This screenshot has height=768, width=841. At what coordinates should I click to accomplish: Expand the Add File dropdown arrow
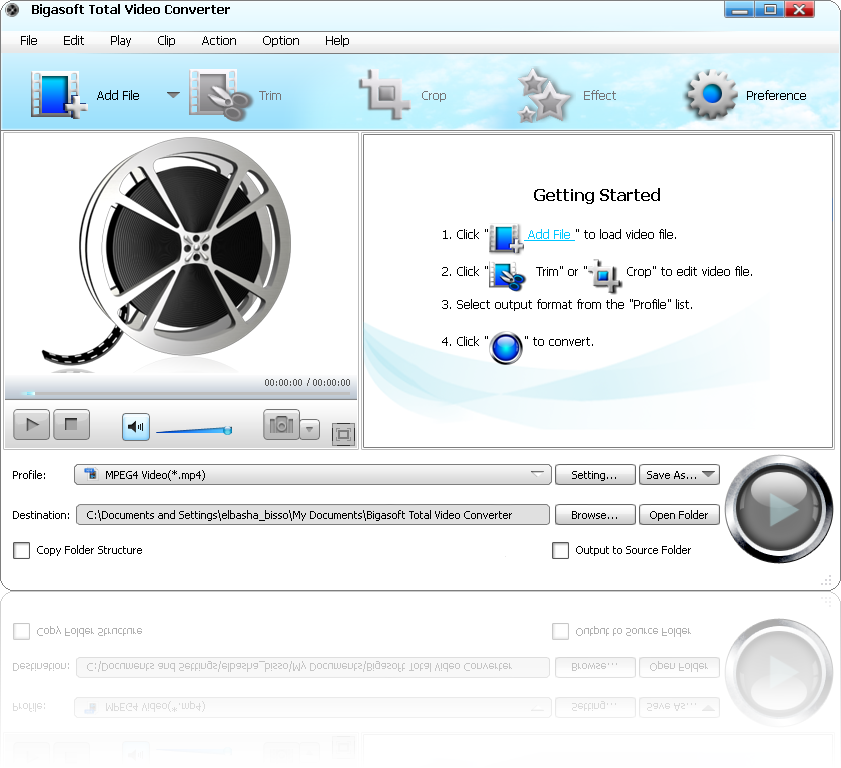point(173,95)
